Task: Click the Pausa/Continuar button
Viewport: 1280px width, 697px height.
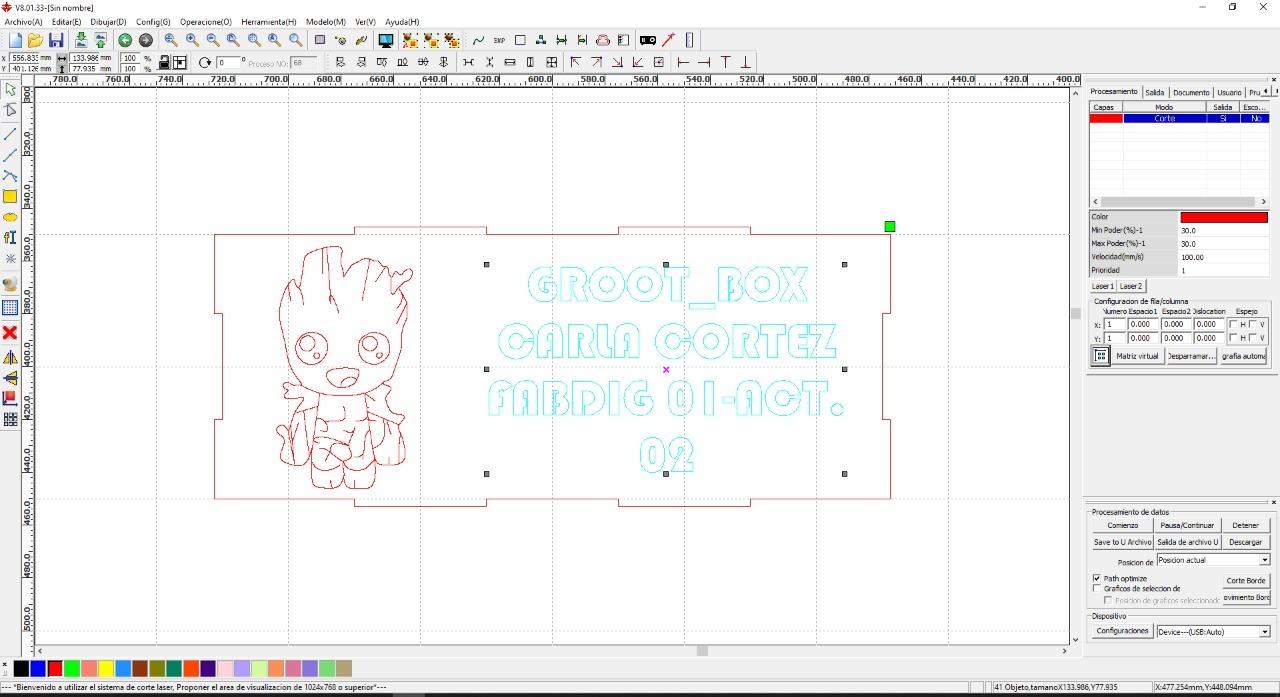Action: (1187, 525)
